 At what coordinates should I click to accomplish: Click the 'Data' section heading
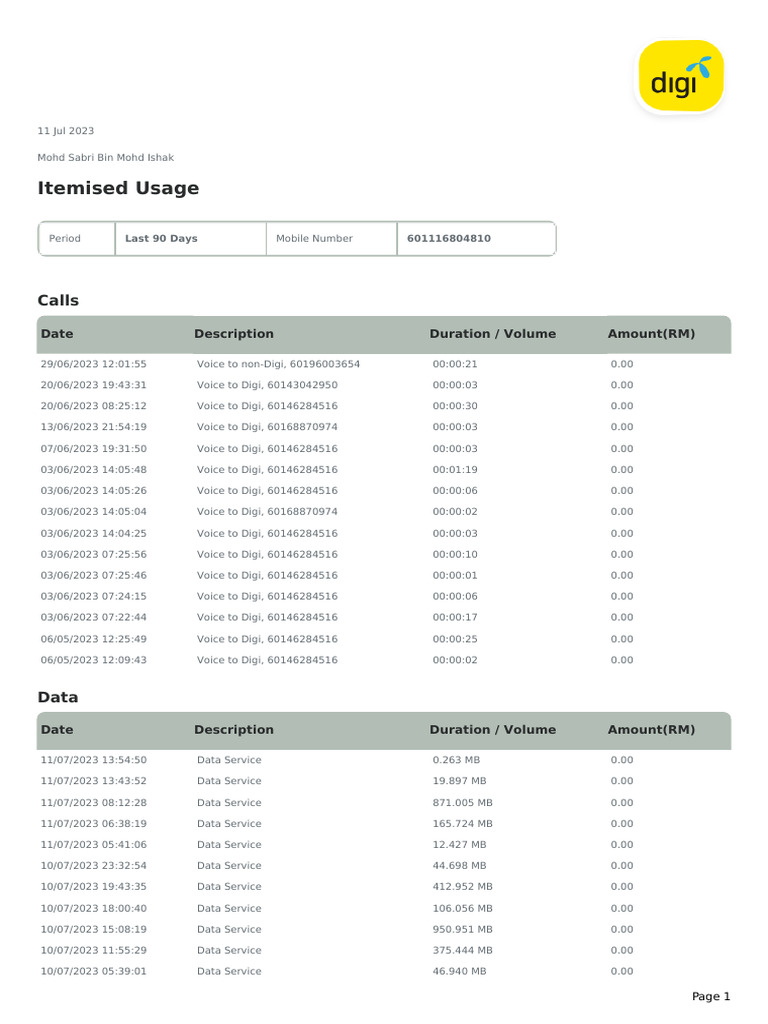(57, 697)
